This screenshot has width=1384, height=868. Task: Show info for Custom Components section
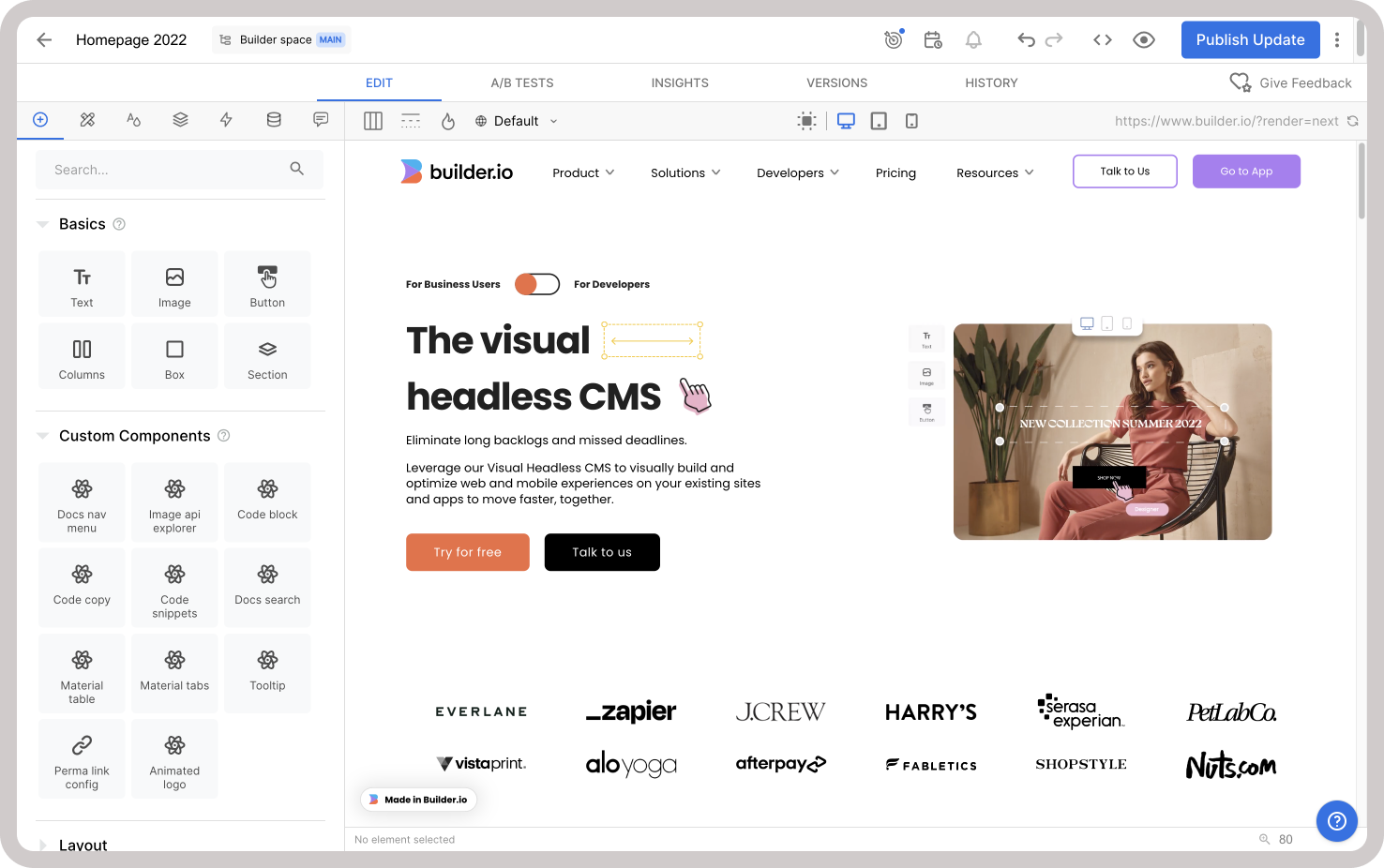pyautogui.click(x=224, y=436)
